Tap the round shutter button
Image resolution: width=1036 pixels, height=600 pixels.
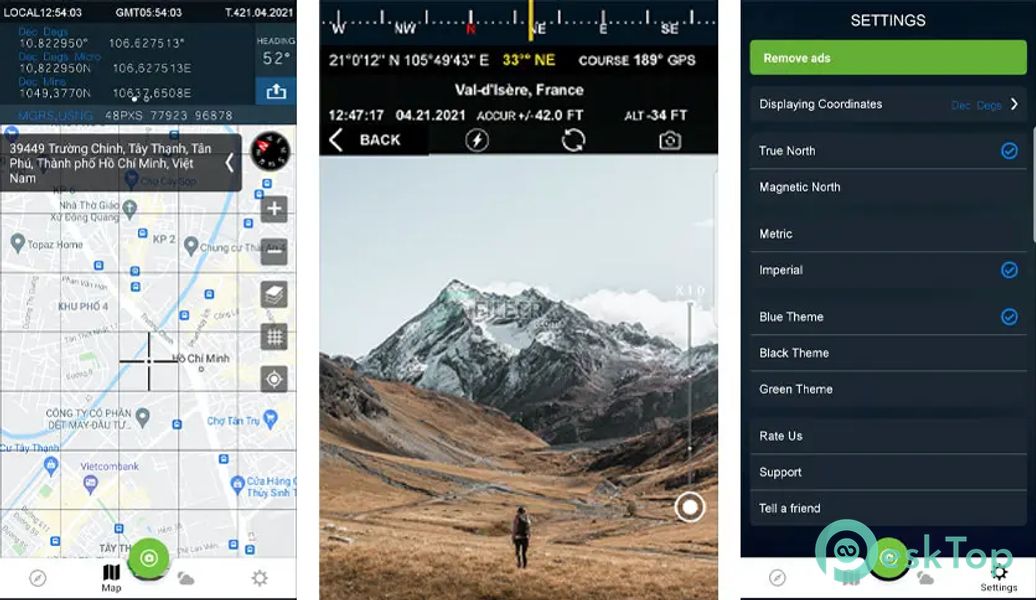point(690,507)
